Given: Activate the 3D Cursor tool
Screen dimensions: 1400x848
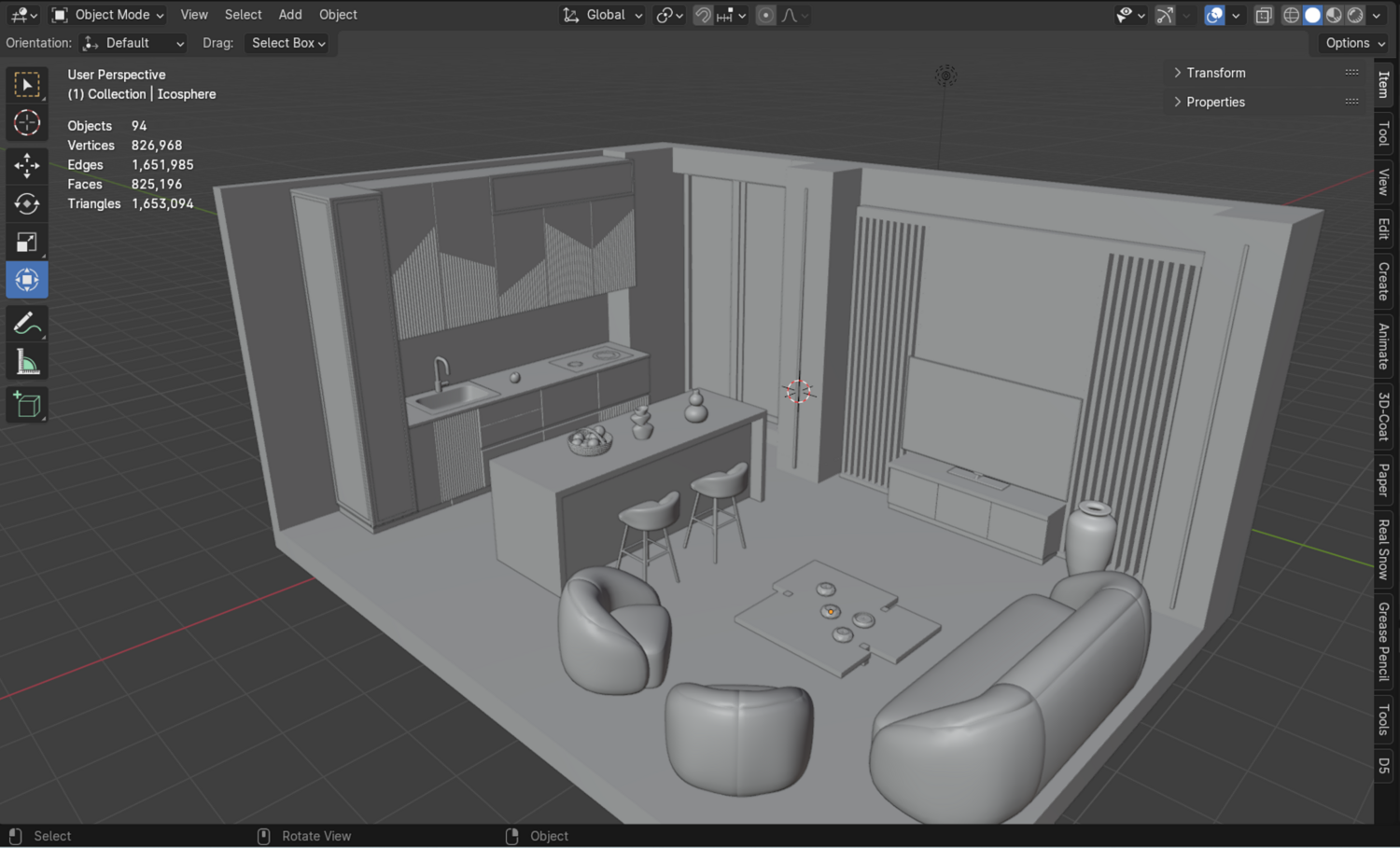Looking at the screenshot, I should (x=27, y=123).
